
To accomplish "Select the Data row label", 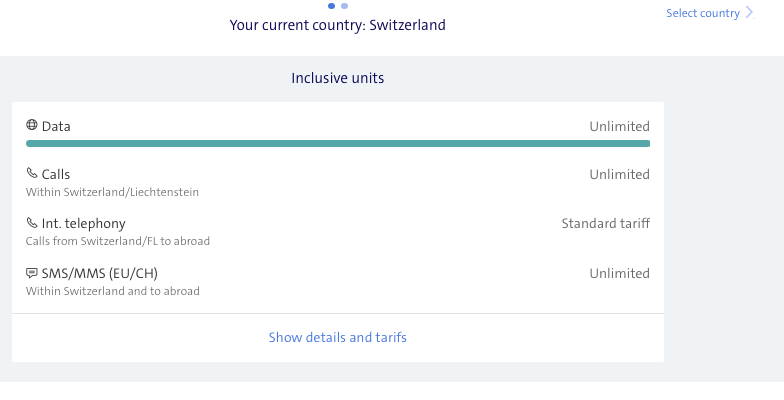I will point(56,127).
